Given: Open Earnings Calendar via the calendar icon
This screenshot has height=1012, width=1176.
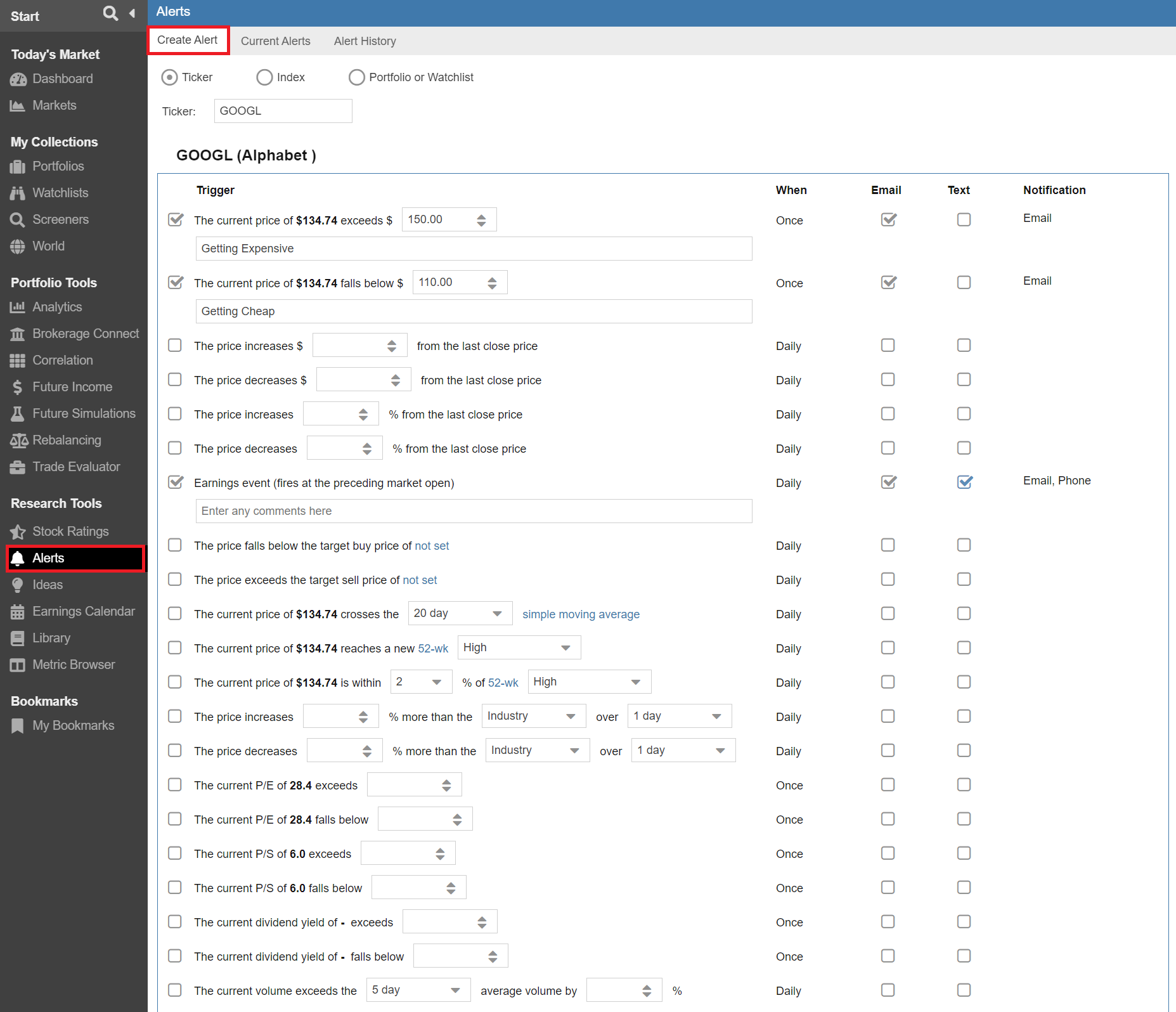Looking at the screenshot, I should pyautogui.click(x=18, y=612).
